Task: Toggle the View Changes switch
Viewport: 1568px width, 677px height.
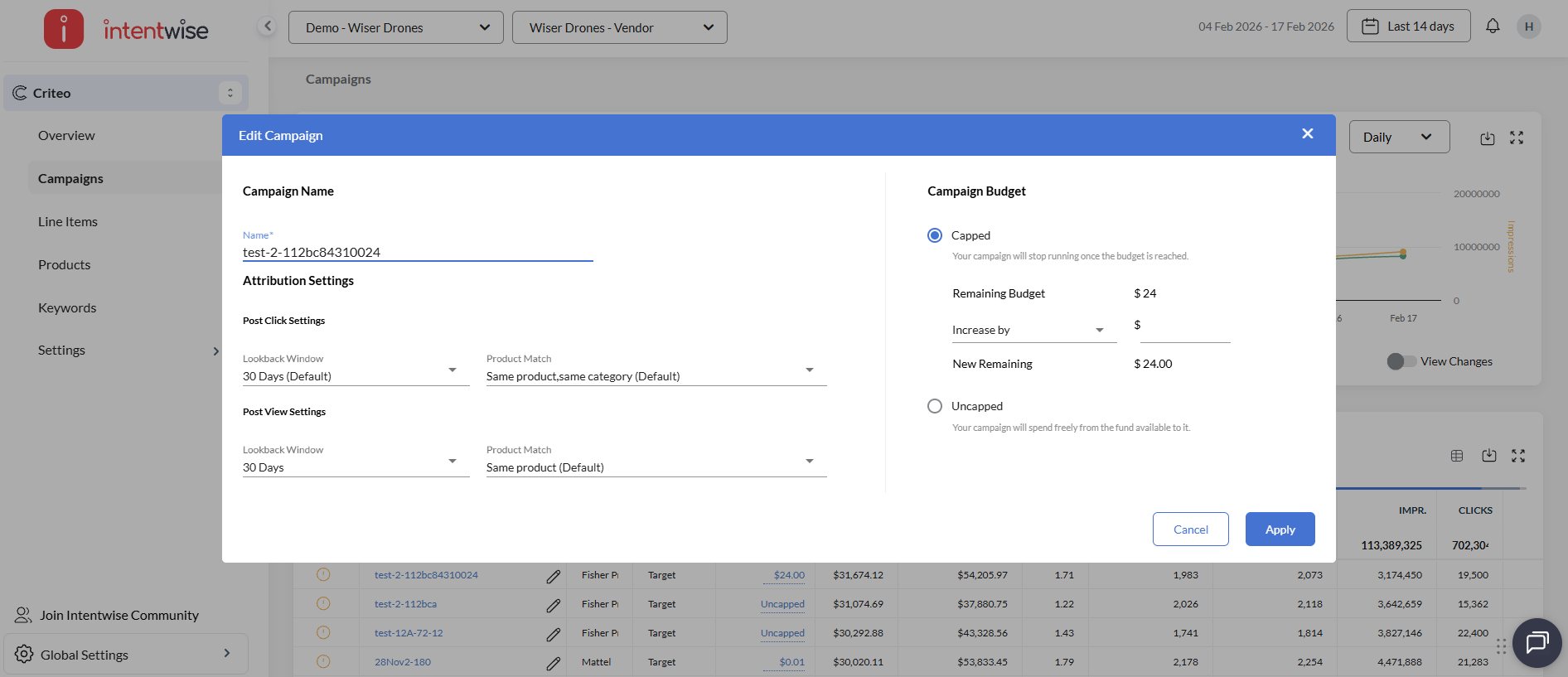Action: (1401, 361)
